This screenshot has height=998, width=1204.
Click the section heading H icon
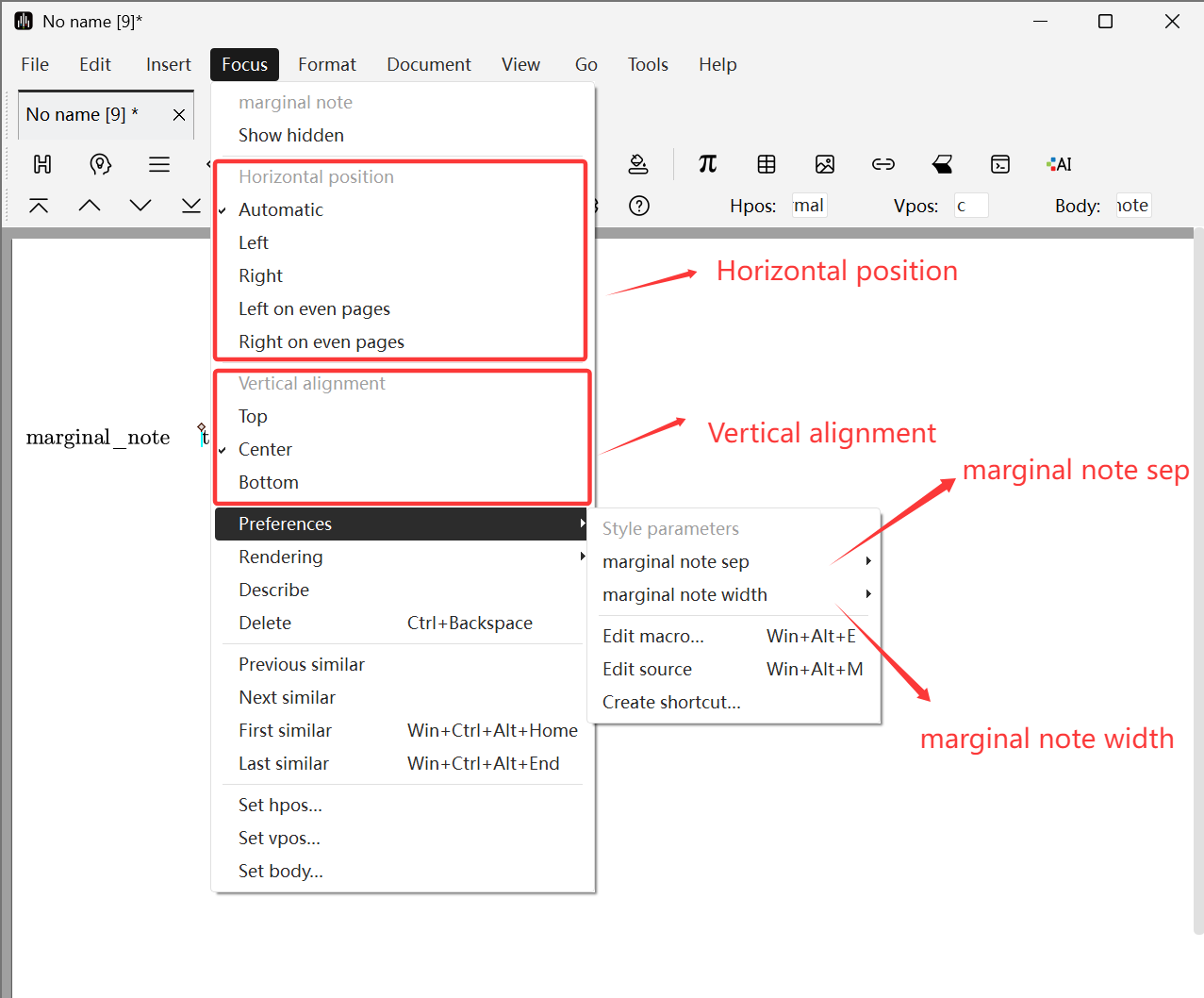pyautogui.click(x=42, y=164)
